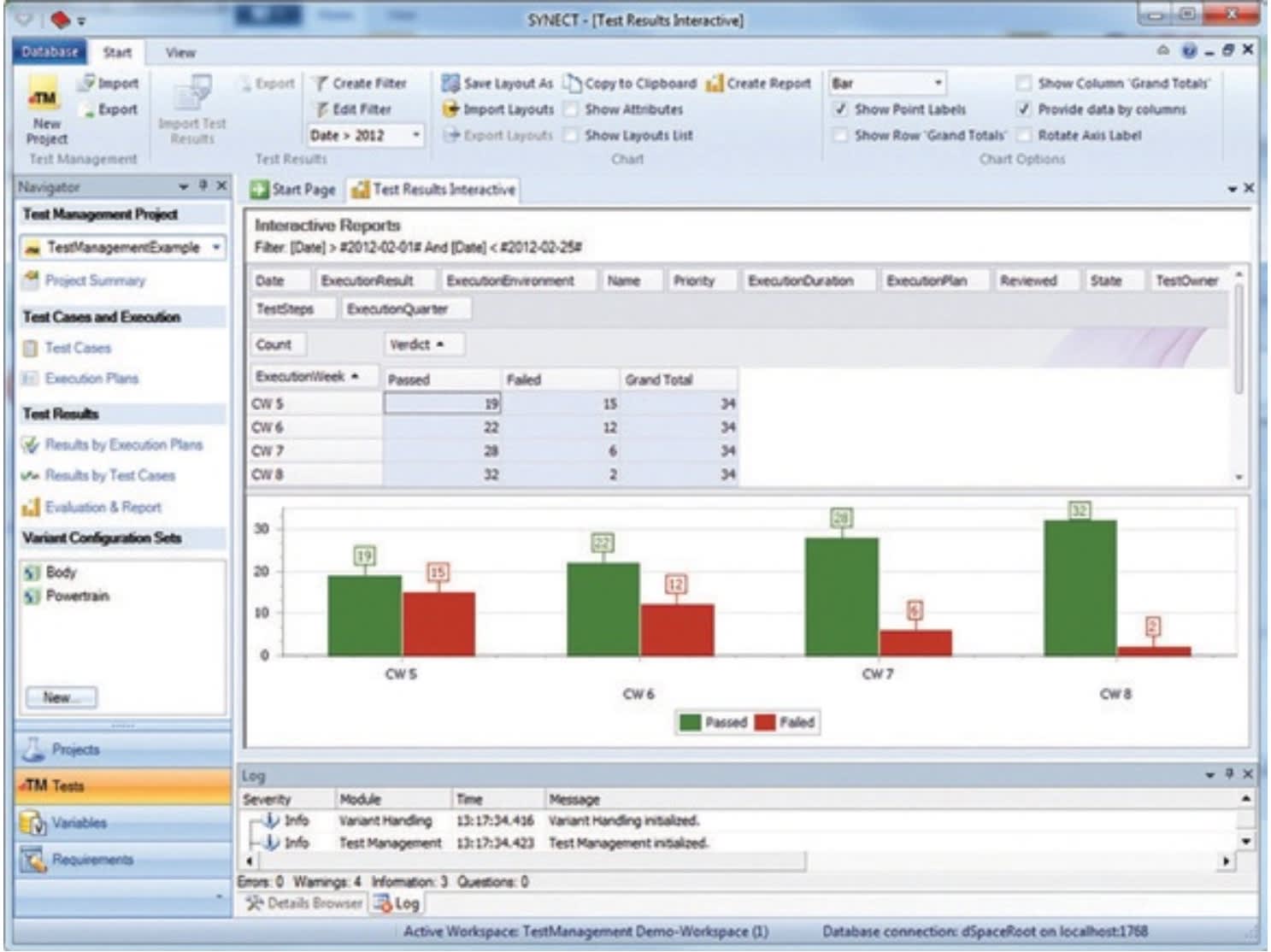1271x952 pixels.
Task: Open Test Cases in the navigator
Action: pos(78,348)
